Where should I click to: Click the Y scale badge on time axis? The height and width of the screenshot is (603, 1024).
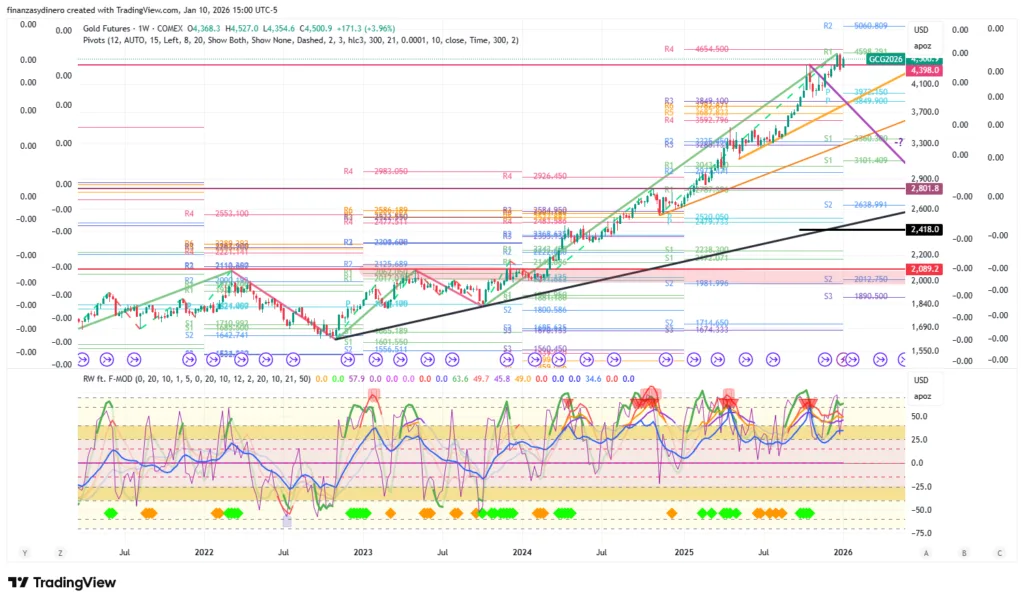(26, 552)
